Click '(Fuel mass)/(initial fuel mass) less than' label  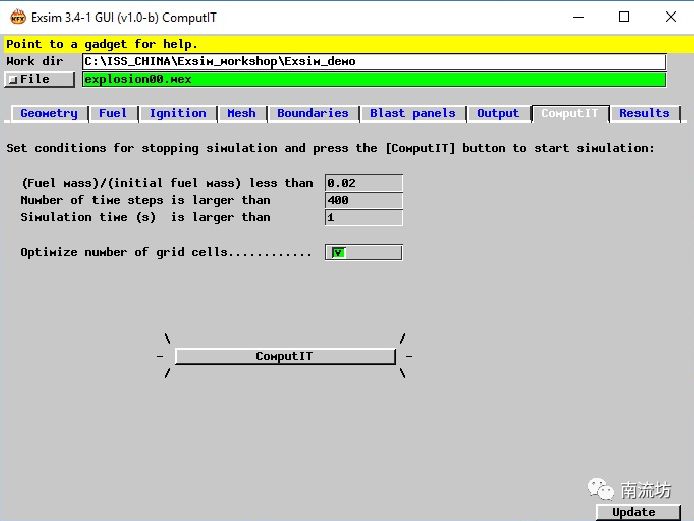pyautogui.click(x=167, y=183)
